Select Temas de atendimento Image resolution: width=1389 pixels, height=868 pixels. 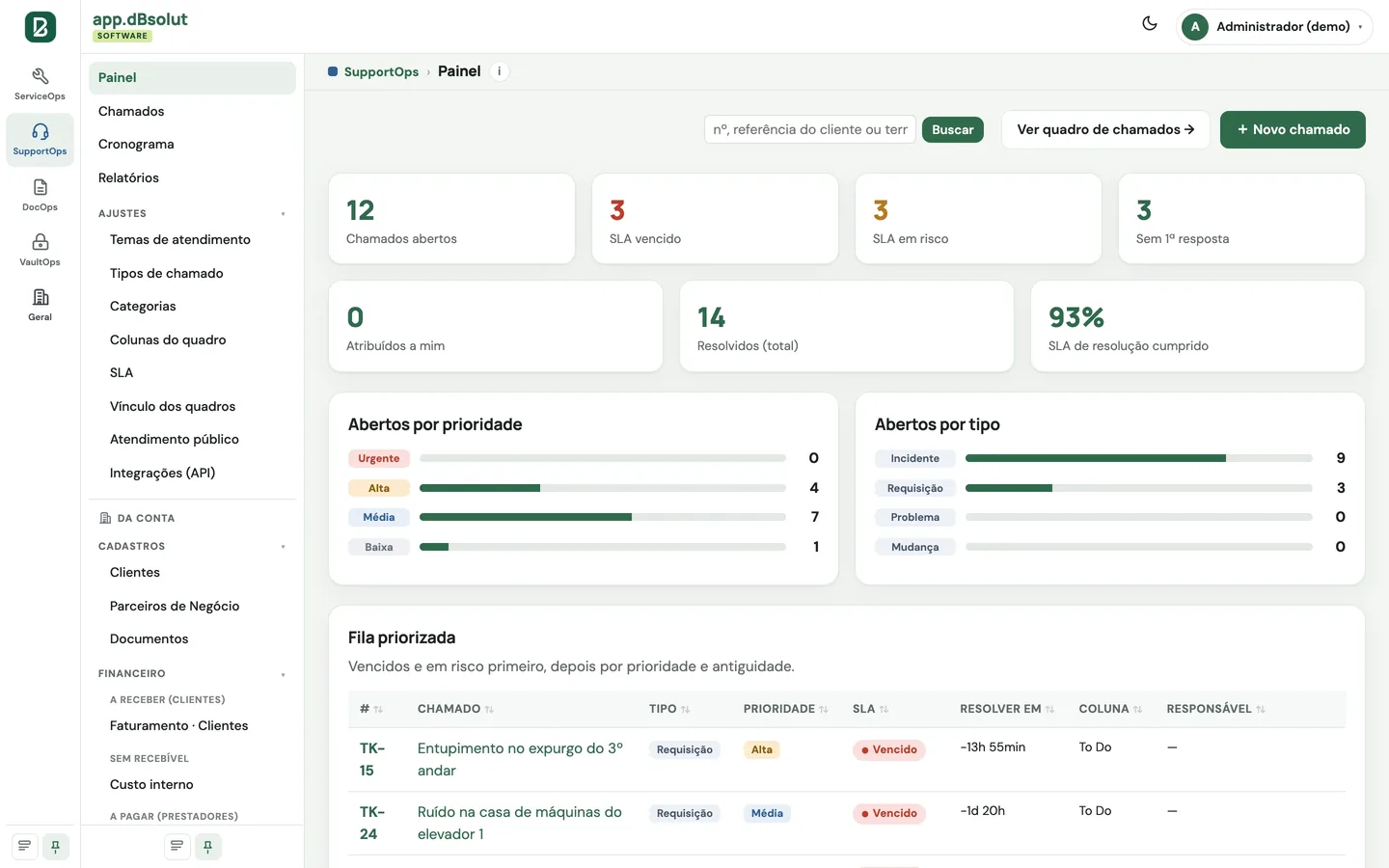click(x=198, y=240)
